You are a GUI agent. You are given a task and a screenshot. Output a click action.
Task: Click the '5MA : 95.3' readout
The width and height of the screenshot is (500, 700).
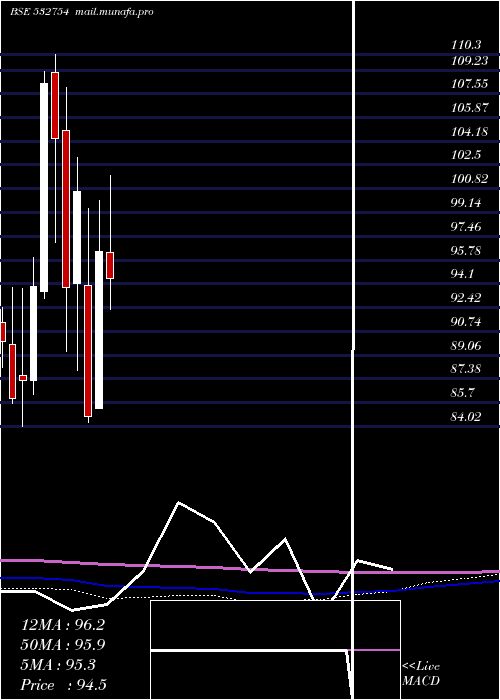coord(58,665)
